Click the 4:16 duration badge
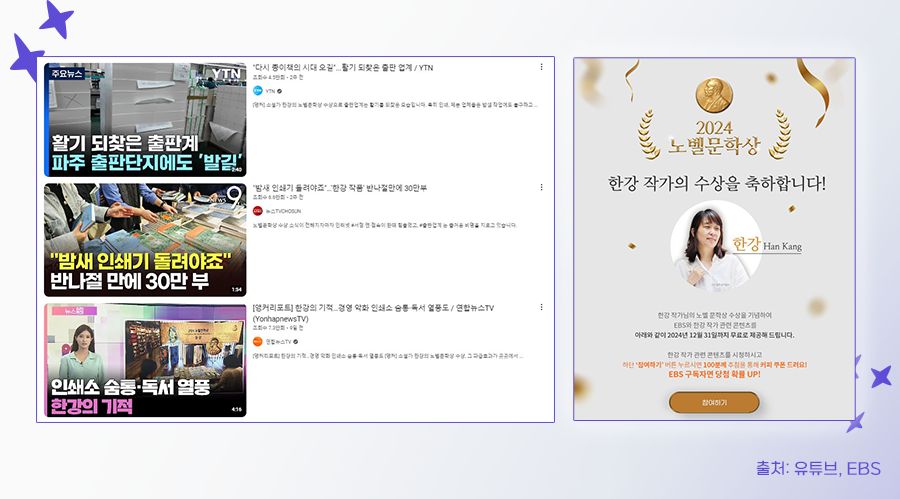Viewport: 900px width, 499px height. [x=236, y=409]
